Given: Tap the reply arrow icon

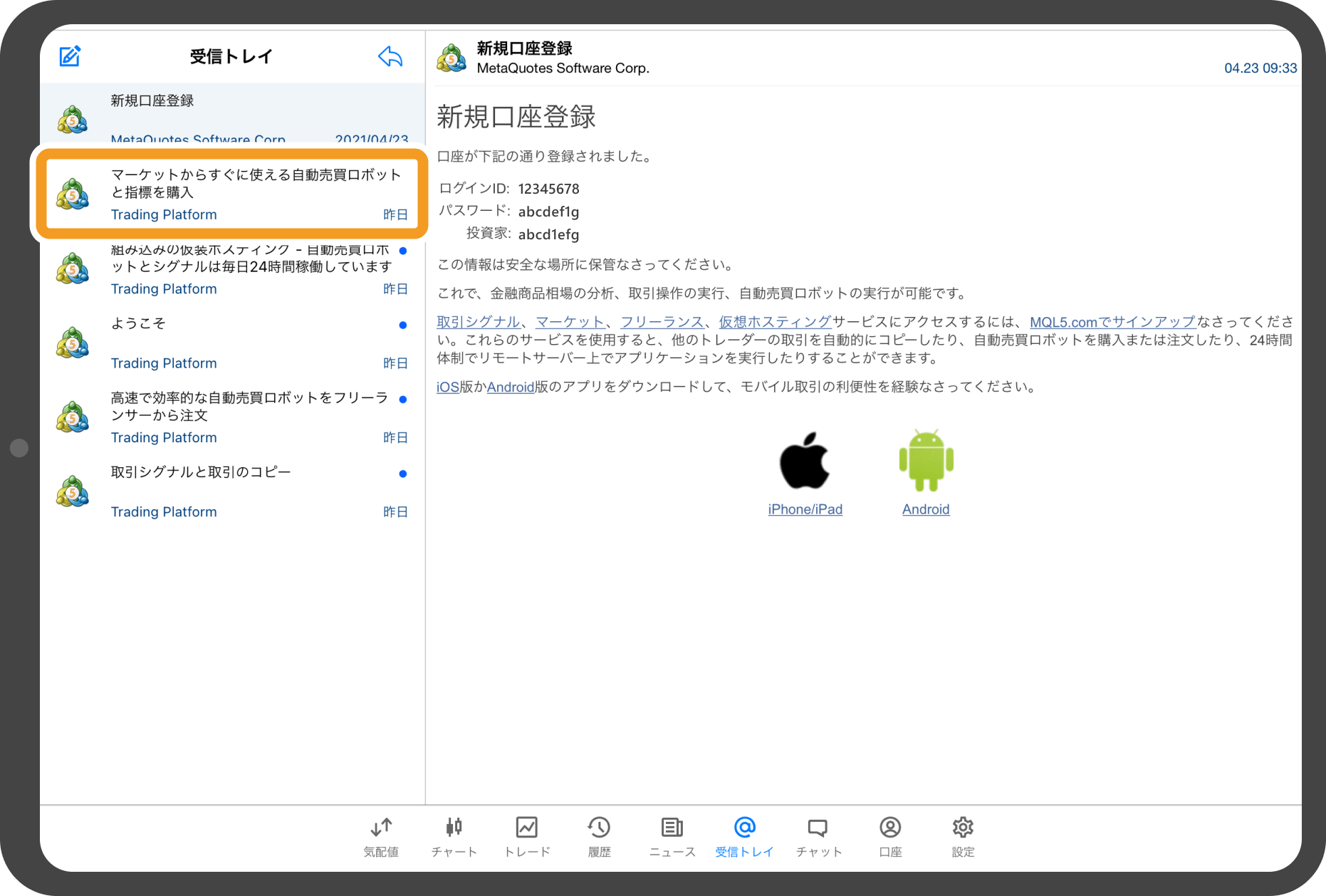Looking at the screenshot, I should (390, 56).
